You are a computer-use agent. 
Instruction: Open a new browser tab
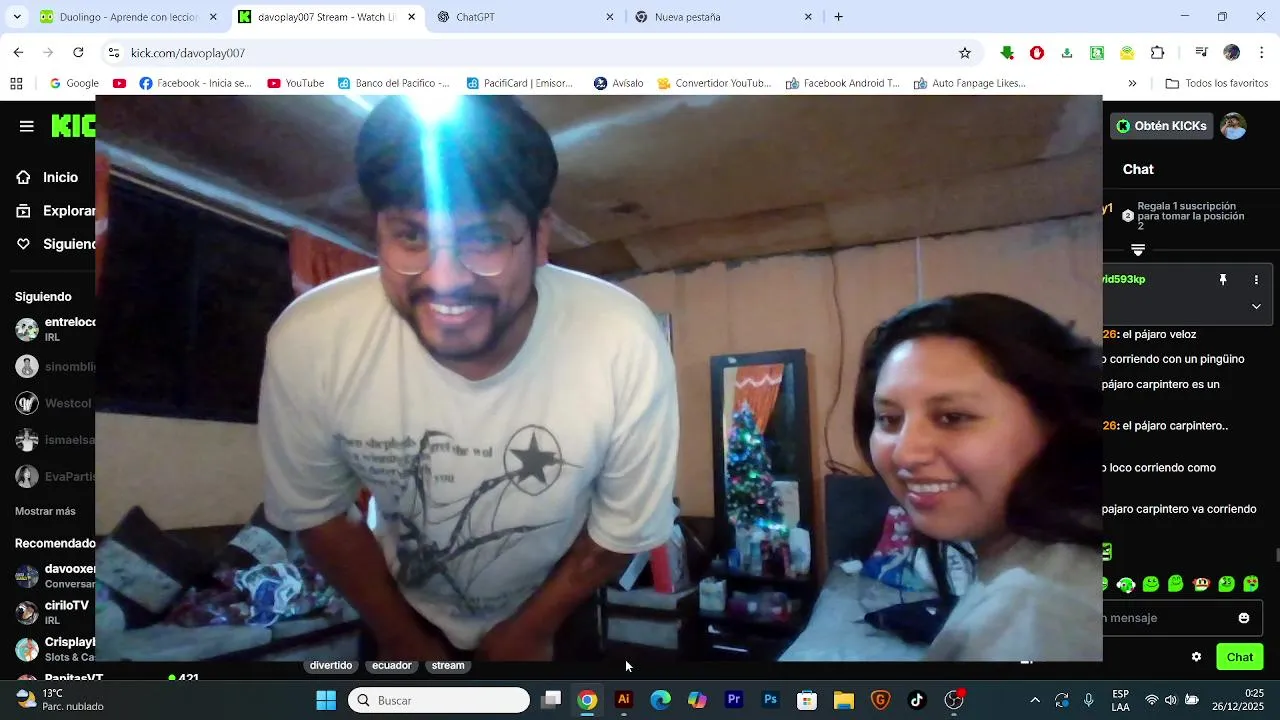click(838, 17)
